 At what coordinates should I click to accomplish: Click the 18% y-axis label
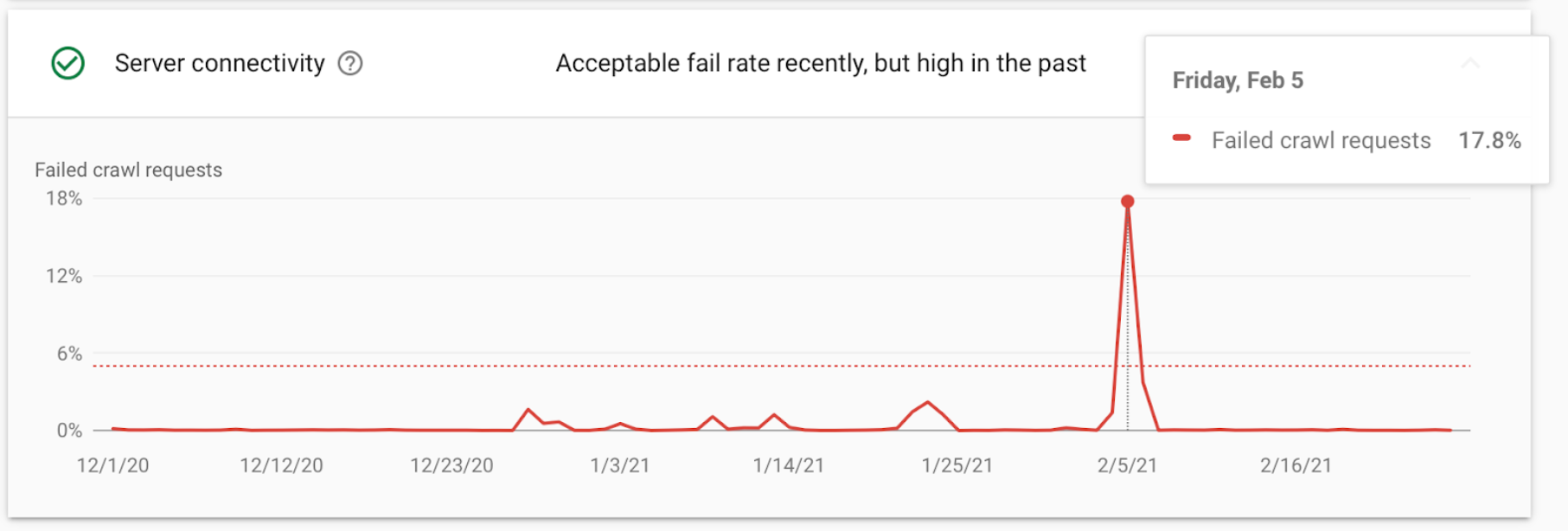click(64, 199)
